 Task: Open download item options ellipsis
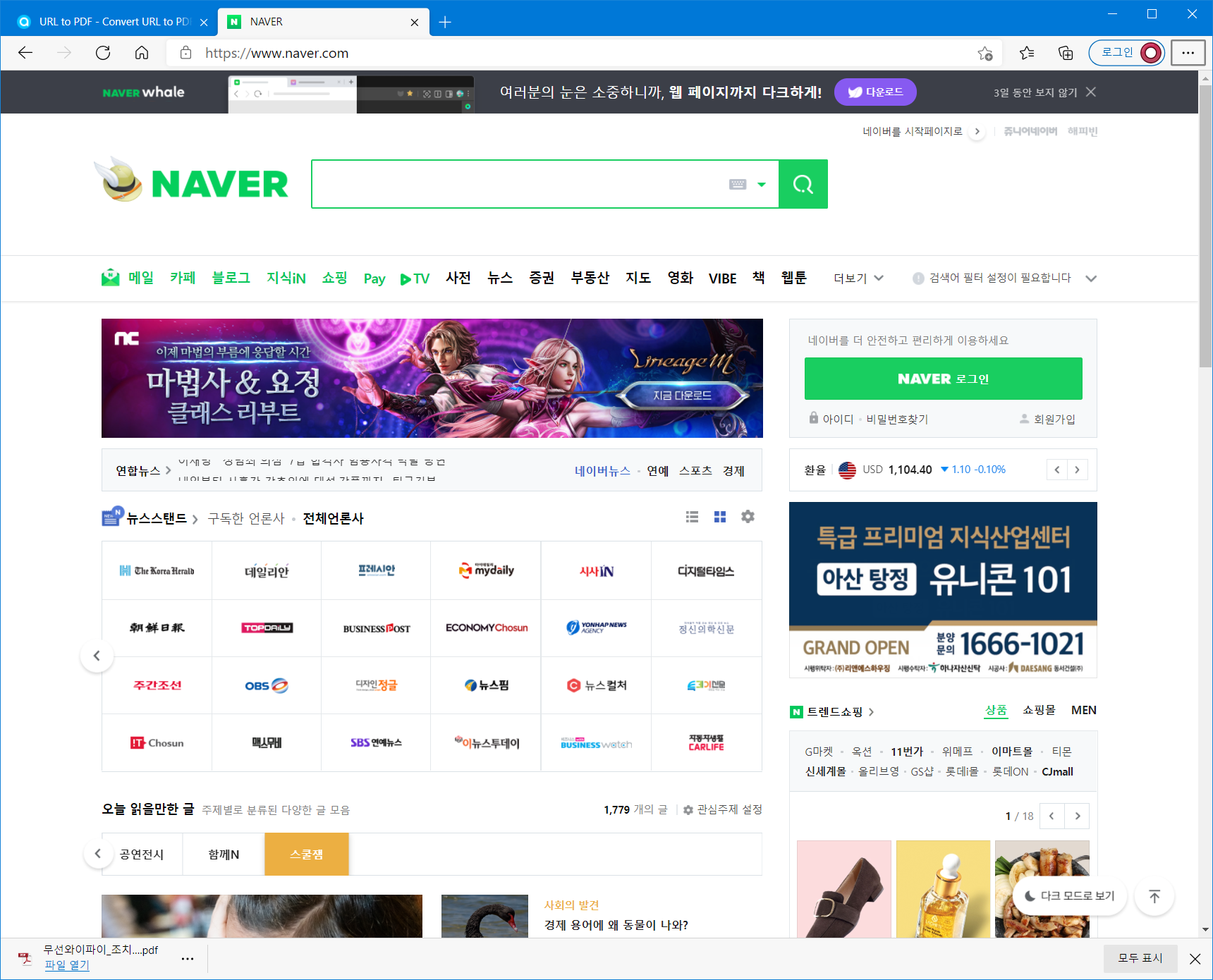(188, 959)
